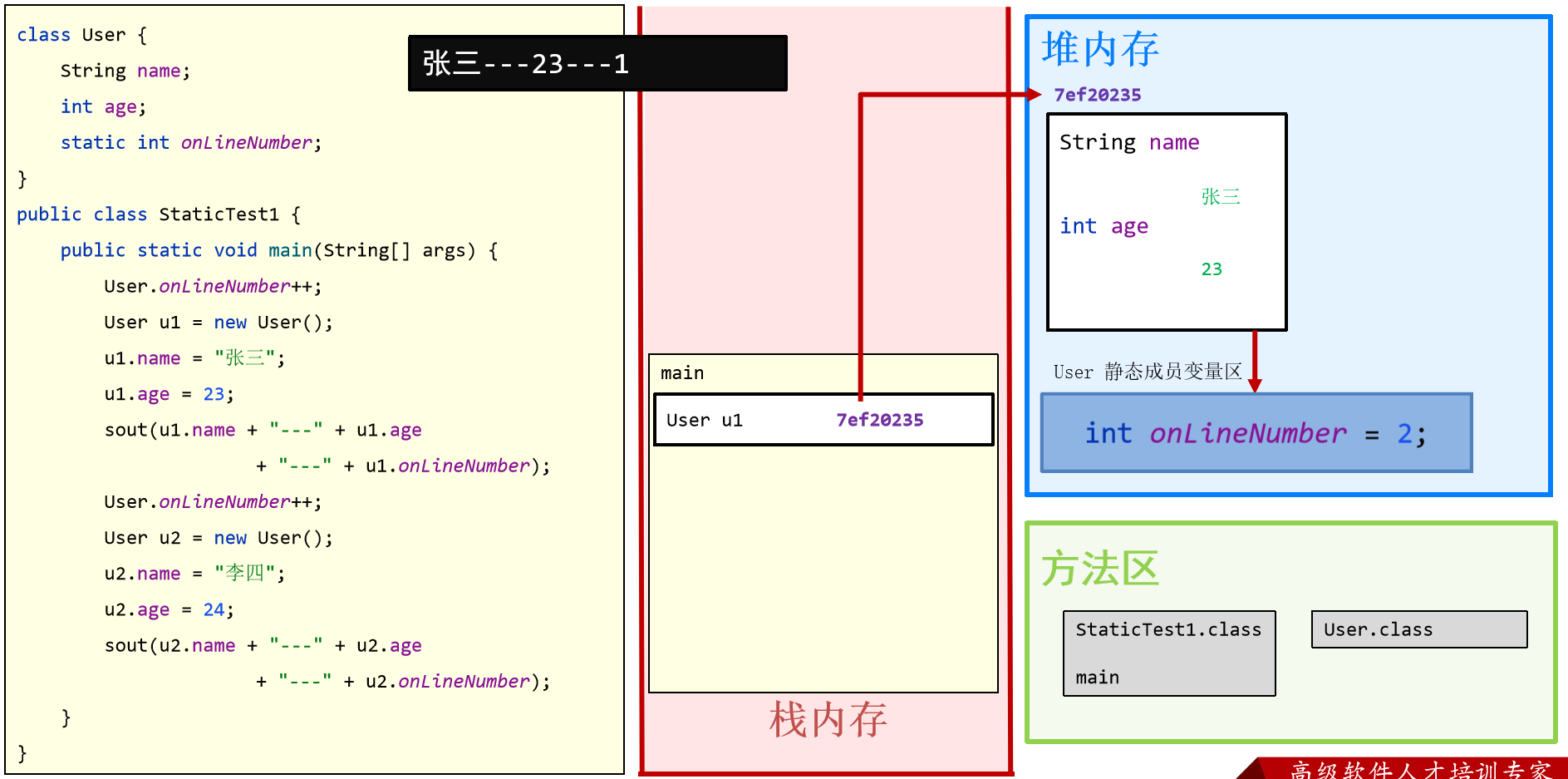
Task: Click the 'u1.age = 23;' line
Action: pos(170,394)
